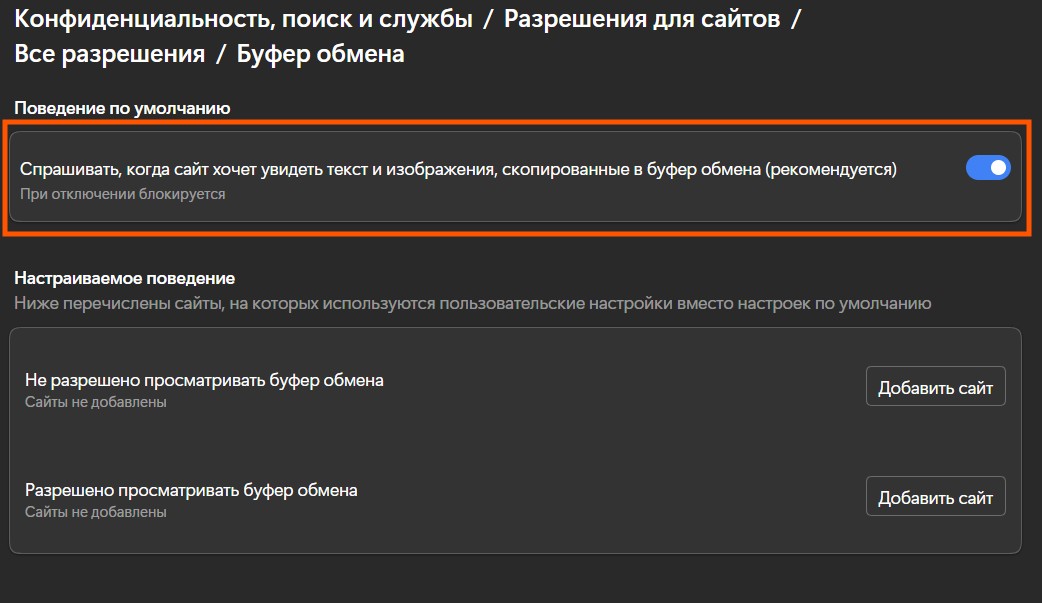Click 'Сайты не добавлены' under the not allowed list
Image resolution: width=1042 pixels, height=603 pixels.
[x=95, y=402]
